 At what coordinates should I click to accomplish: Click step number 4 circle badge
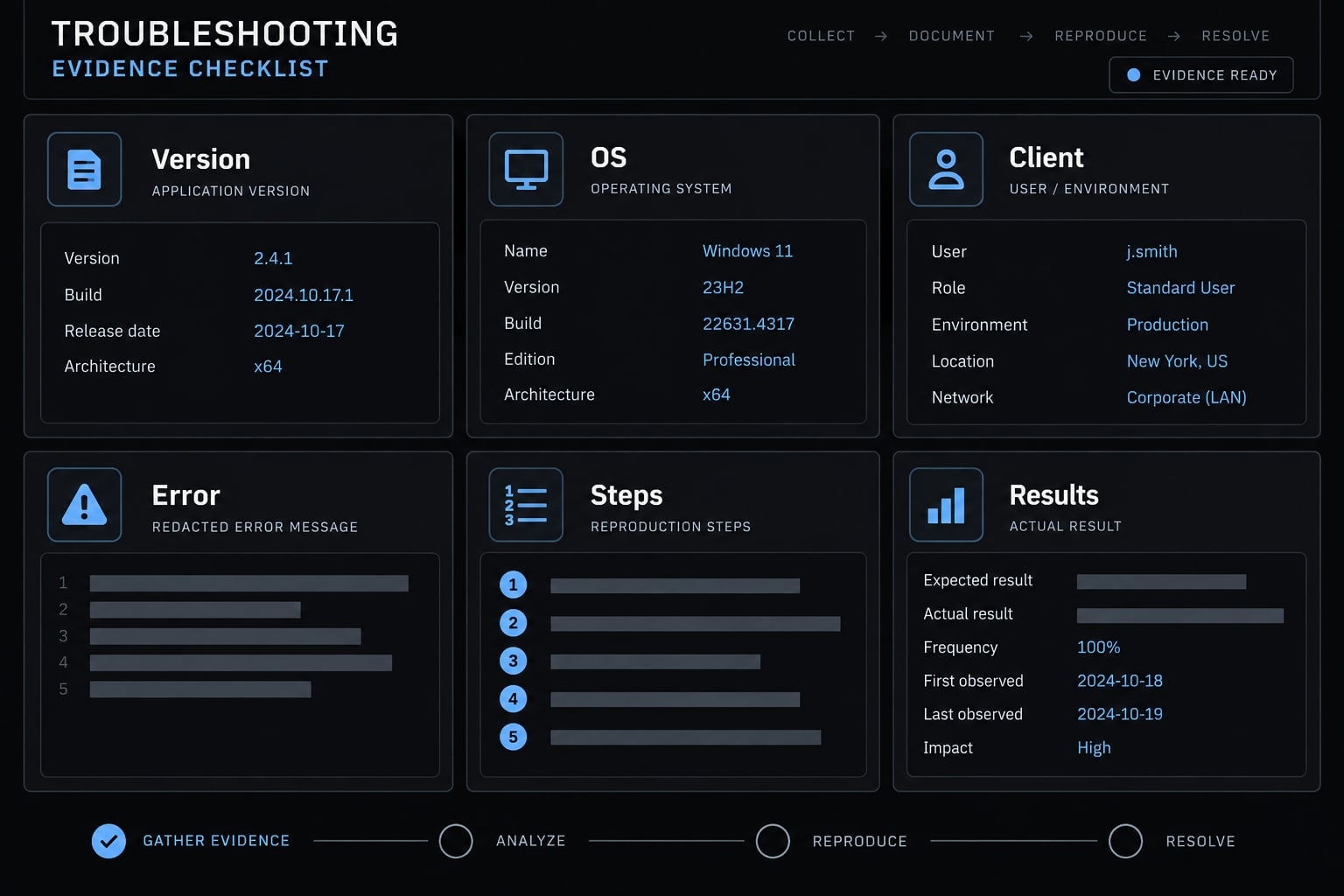click(x=513, y=698)
